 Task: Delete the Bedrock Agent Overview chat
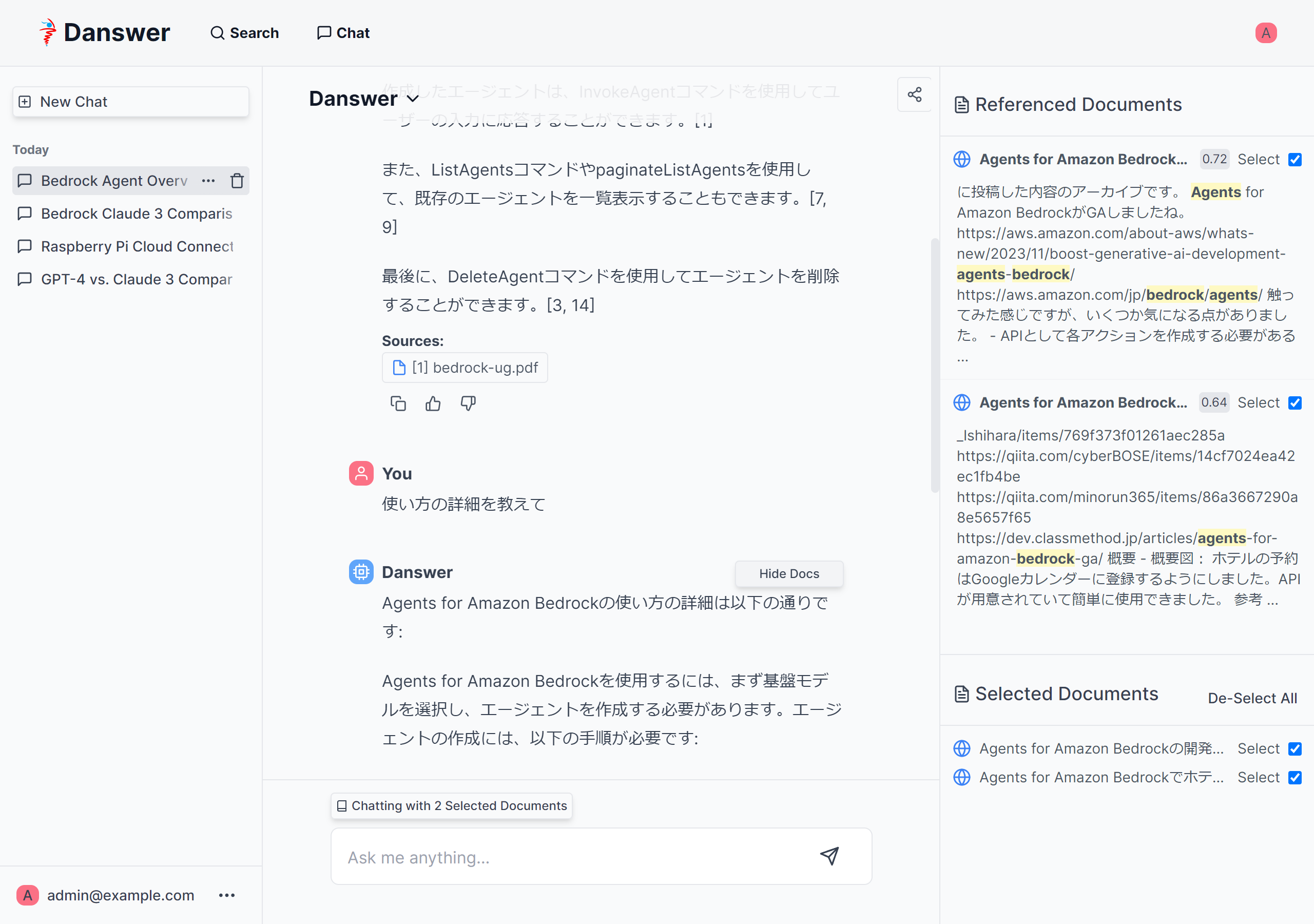[x=237, y=181]
